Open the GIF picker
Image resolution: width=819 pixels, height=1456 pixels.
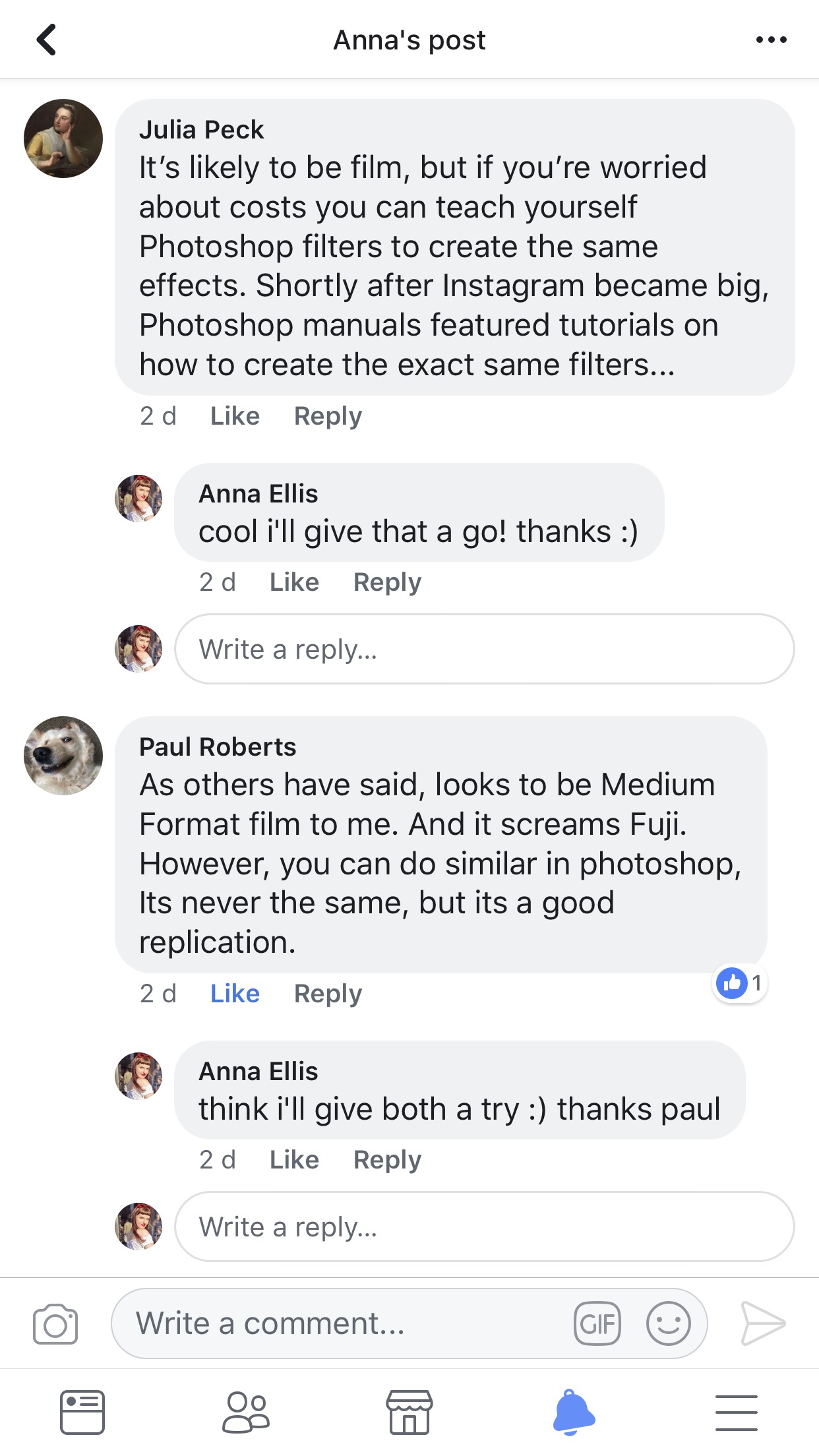click(x=597, y=1323)
